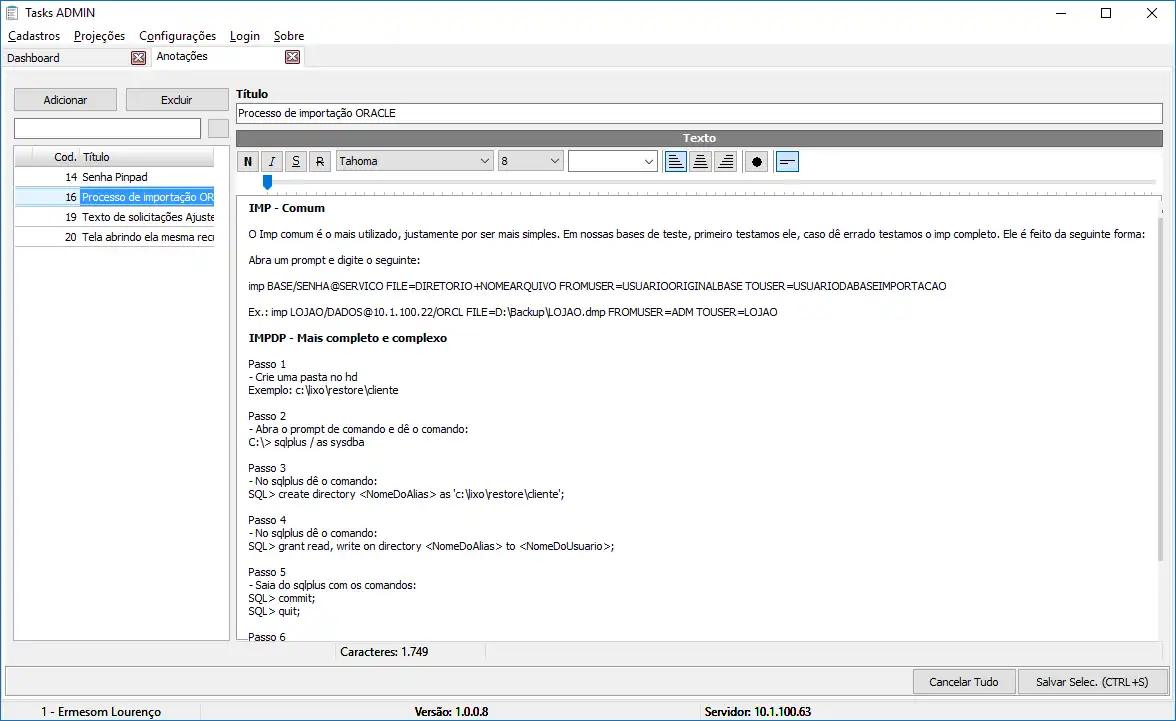Center-align the text

point(700,161)
